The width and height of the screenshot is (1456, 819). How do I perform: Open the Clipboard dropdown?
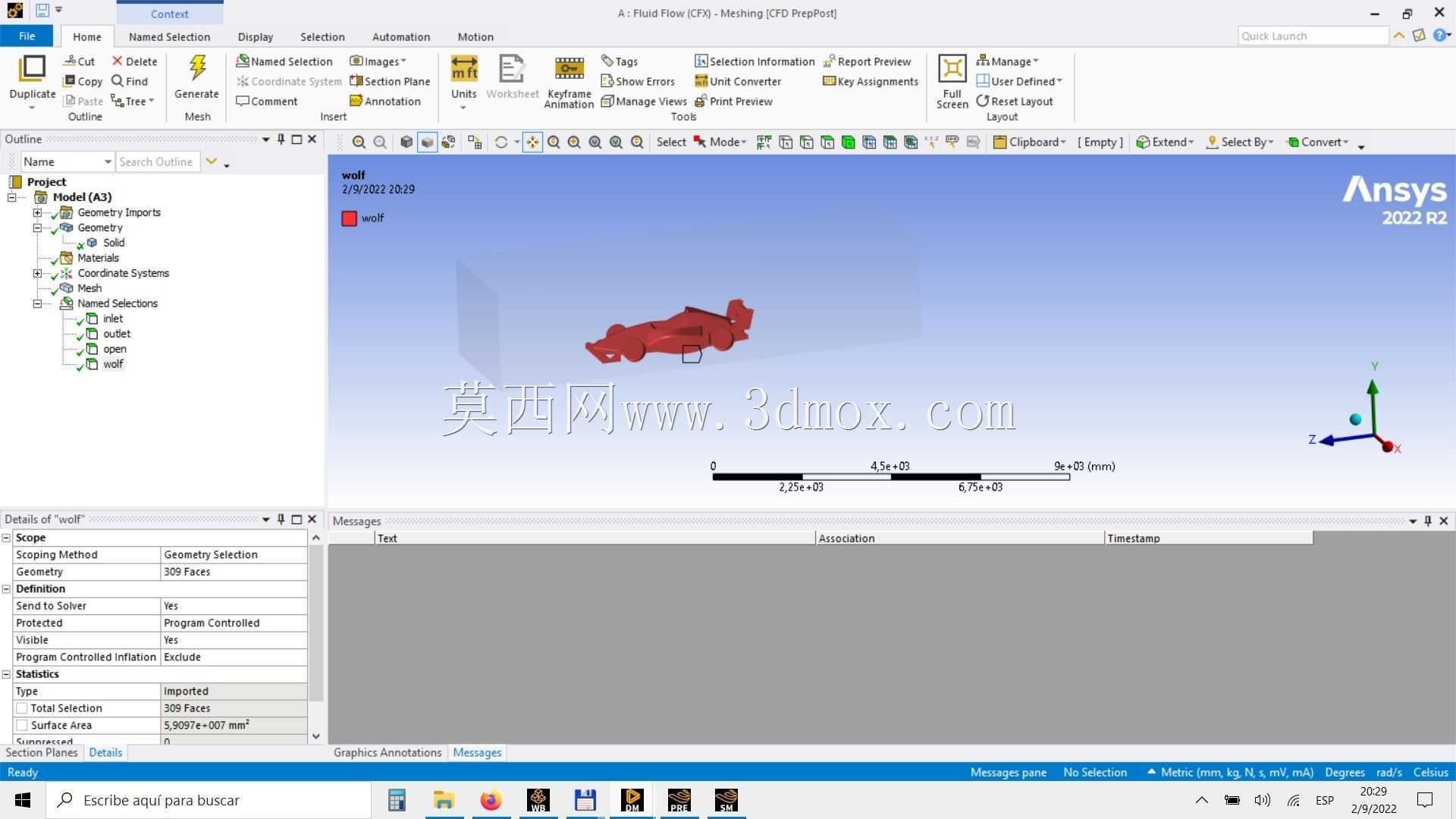tap(1030, 142)
